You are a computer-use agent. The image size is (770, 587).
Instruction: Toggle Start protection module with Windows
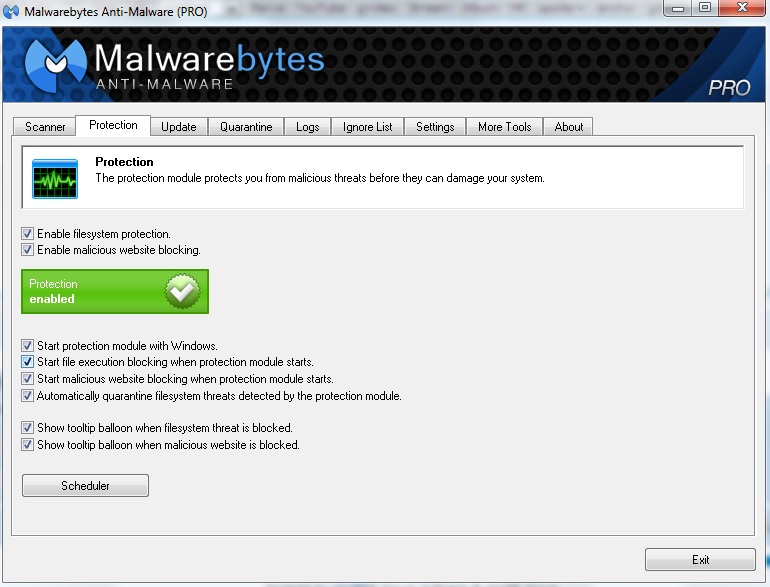click(28, 345)
